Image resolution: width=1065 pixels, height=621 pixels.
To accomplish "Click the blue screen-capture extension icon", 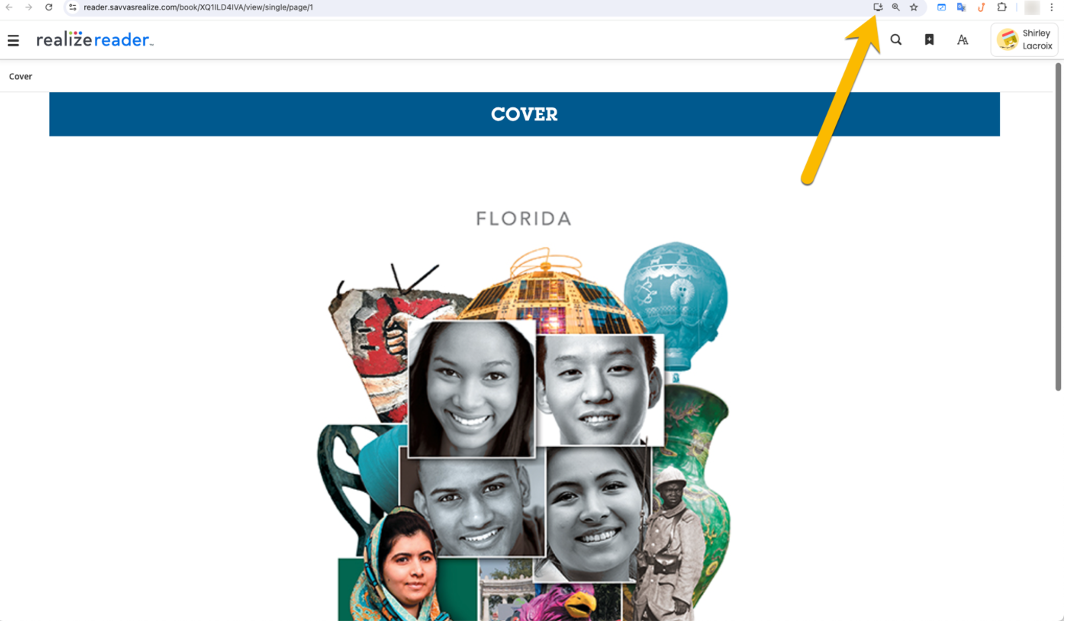I will (x=941, y=7).
